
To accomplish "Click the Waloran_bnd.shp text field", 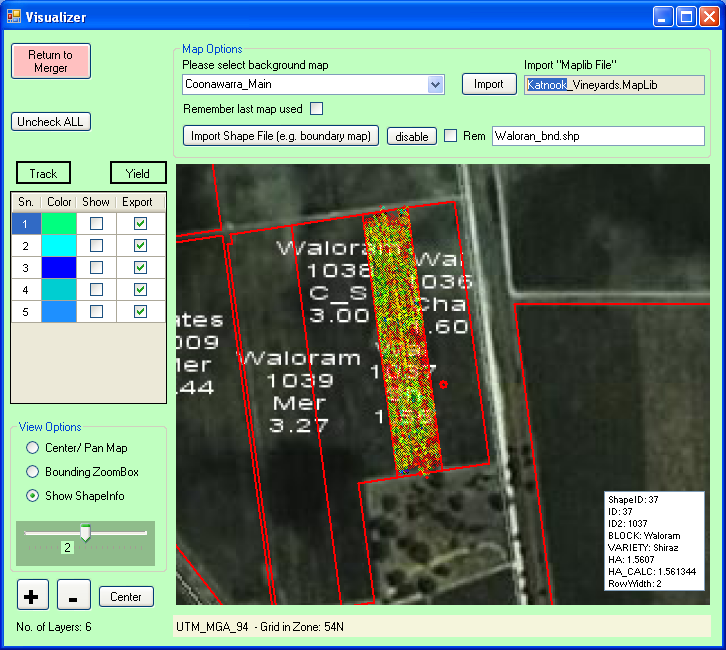I will pyautogui.click(x=598, y=136).
